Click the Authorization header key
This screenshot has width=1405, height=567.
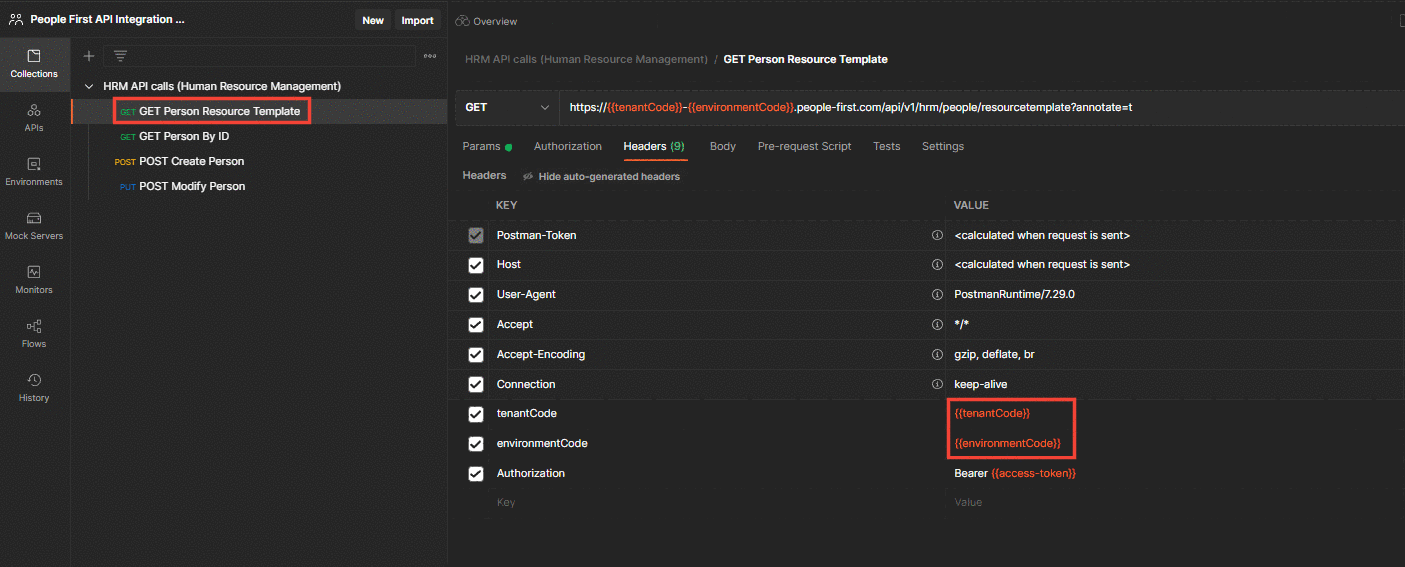531,473
